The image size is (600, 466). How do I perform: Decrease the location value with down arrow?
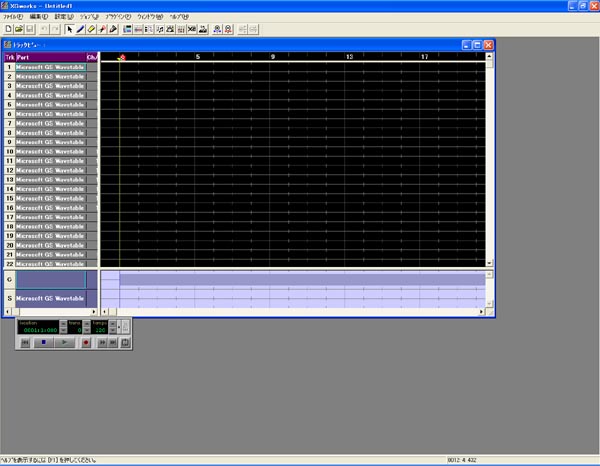[64, 330]
